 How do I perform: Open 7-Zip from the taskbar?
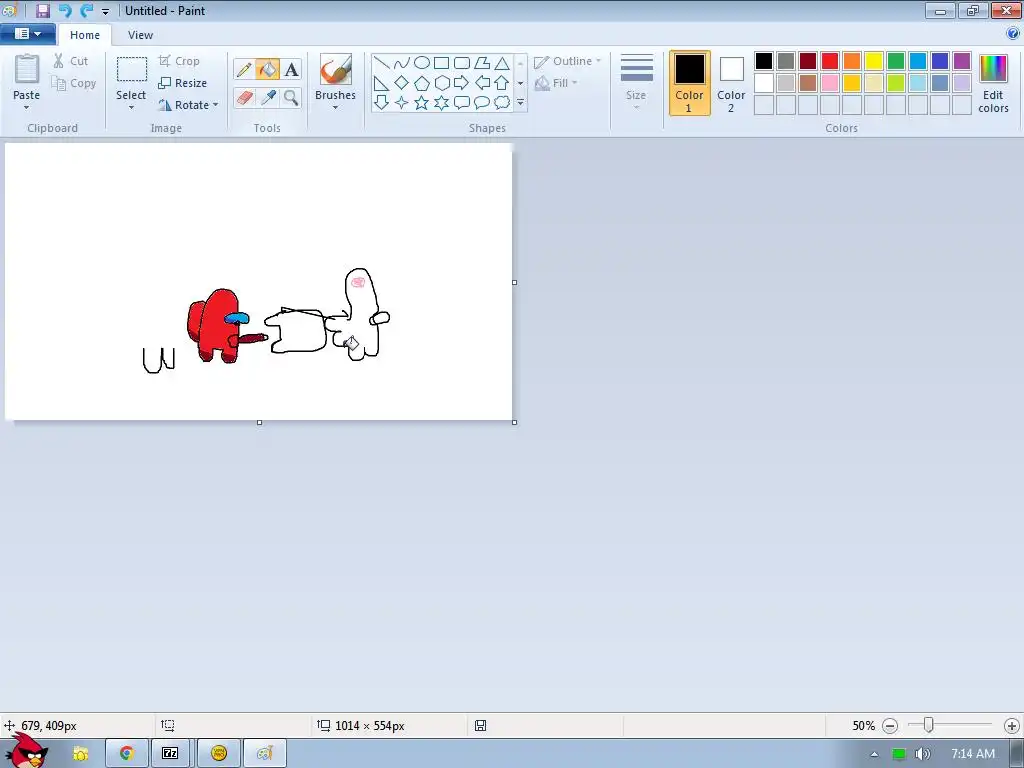(170, 754)
